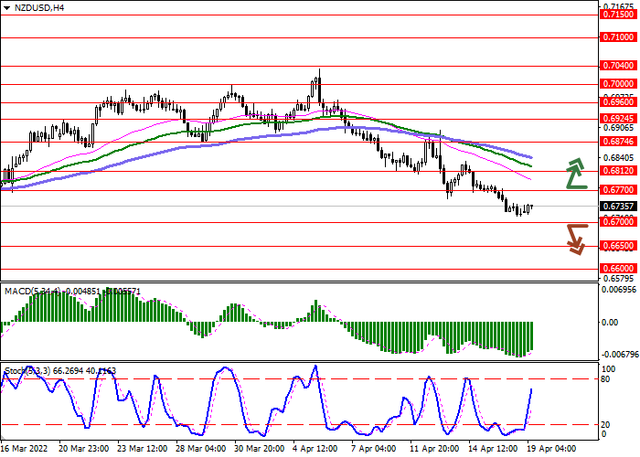This screenshot has width=640, height=457.
Task: Click the 14 Apr 12:00 time label
Action: (494, 449)
